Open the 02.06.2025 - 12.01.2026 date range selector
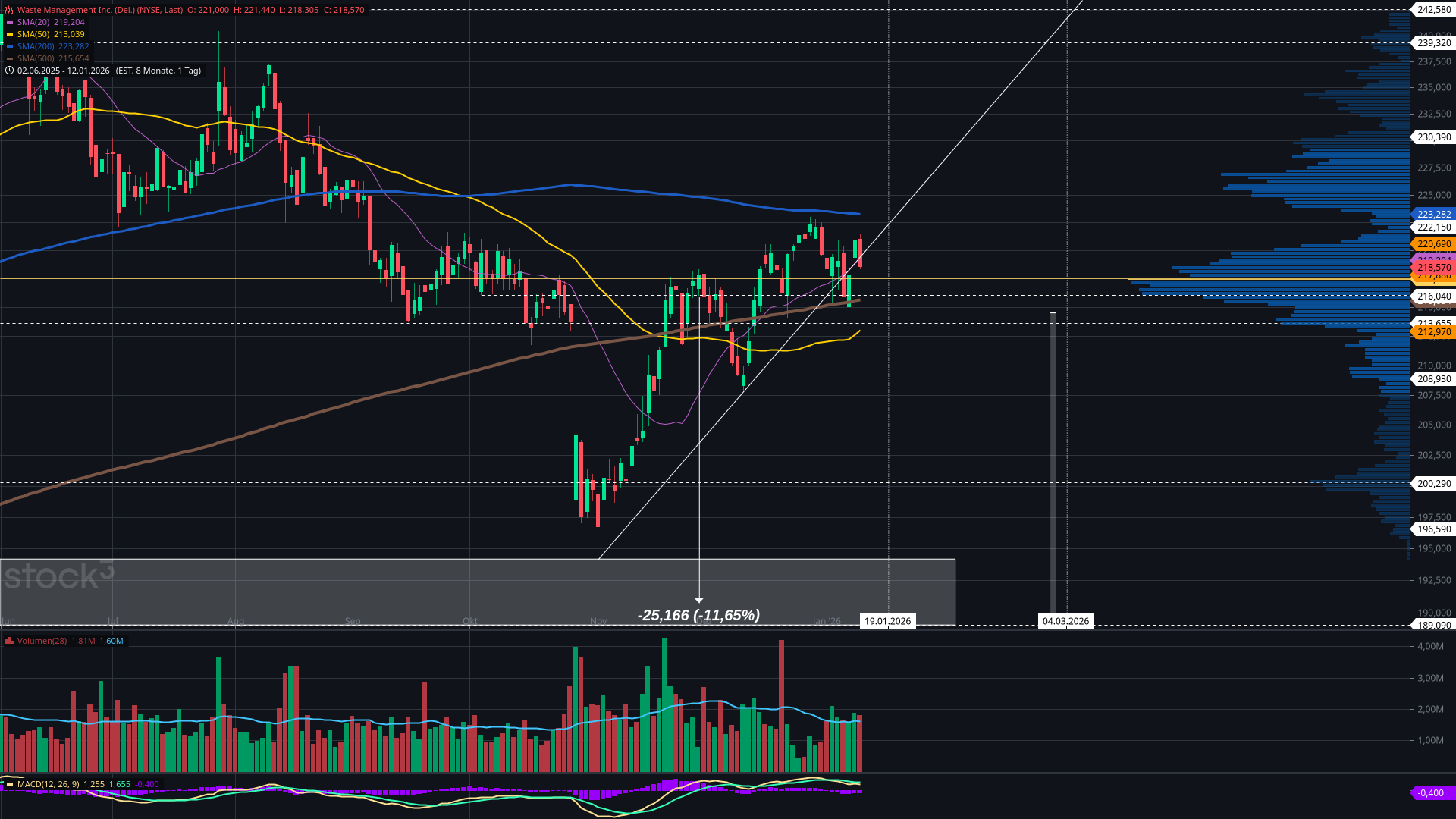 64,71
